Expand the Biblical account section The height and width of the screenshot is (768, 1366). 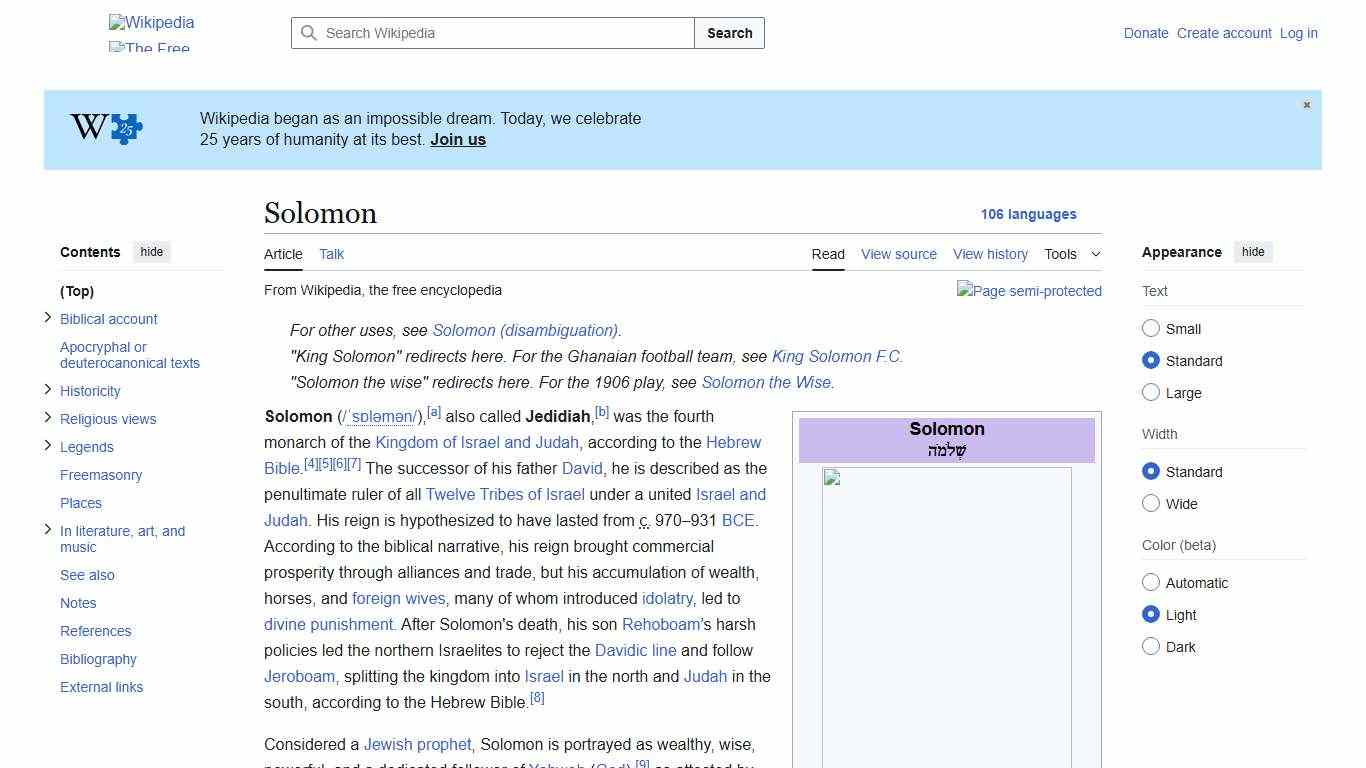click(x=48, y=317)
